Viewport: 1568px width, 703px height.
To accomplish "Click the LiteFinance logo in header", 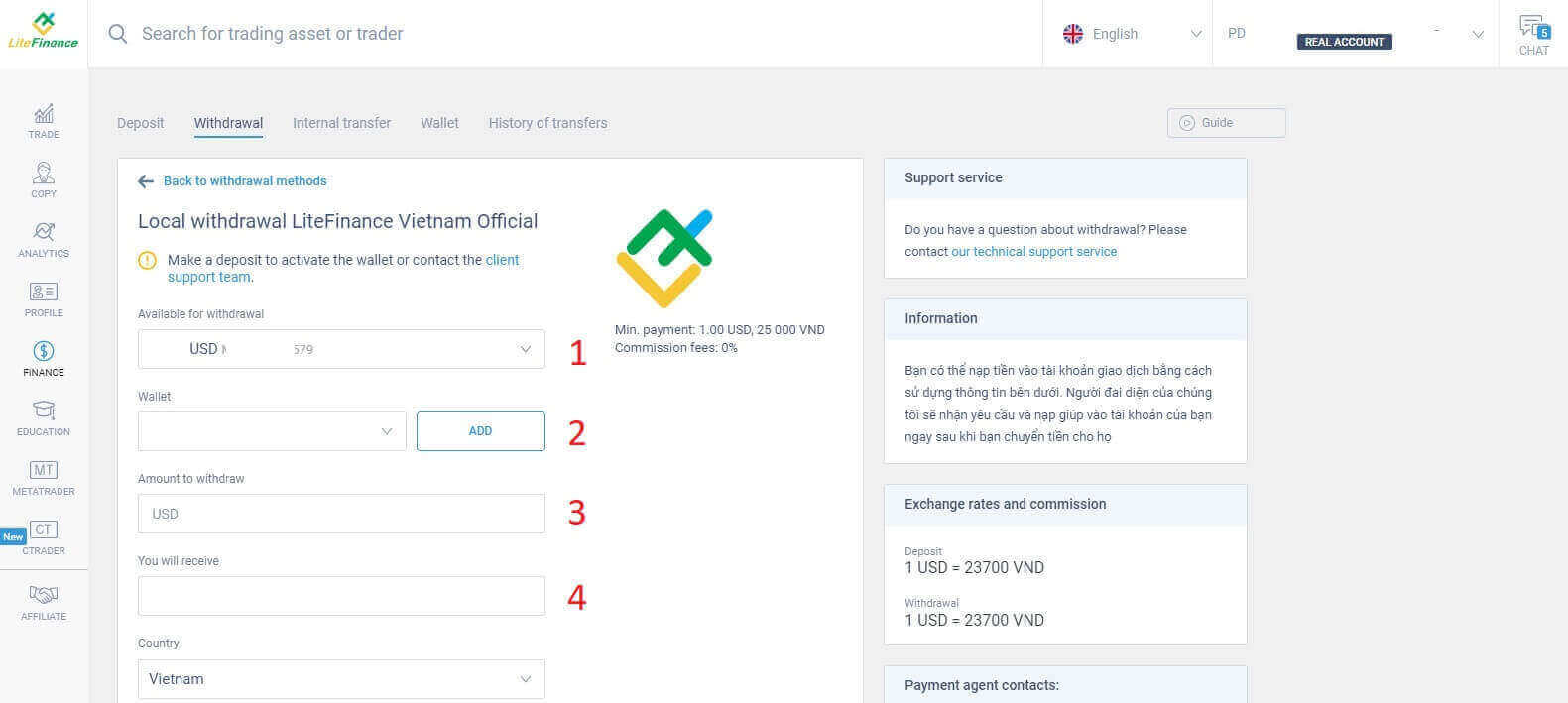I will [44, 31].
